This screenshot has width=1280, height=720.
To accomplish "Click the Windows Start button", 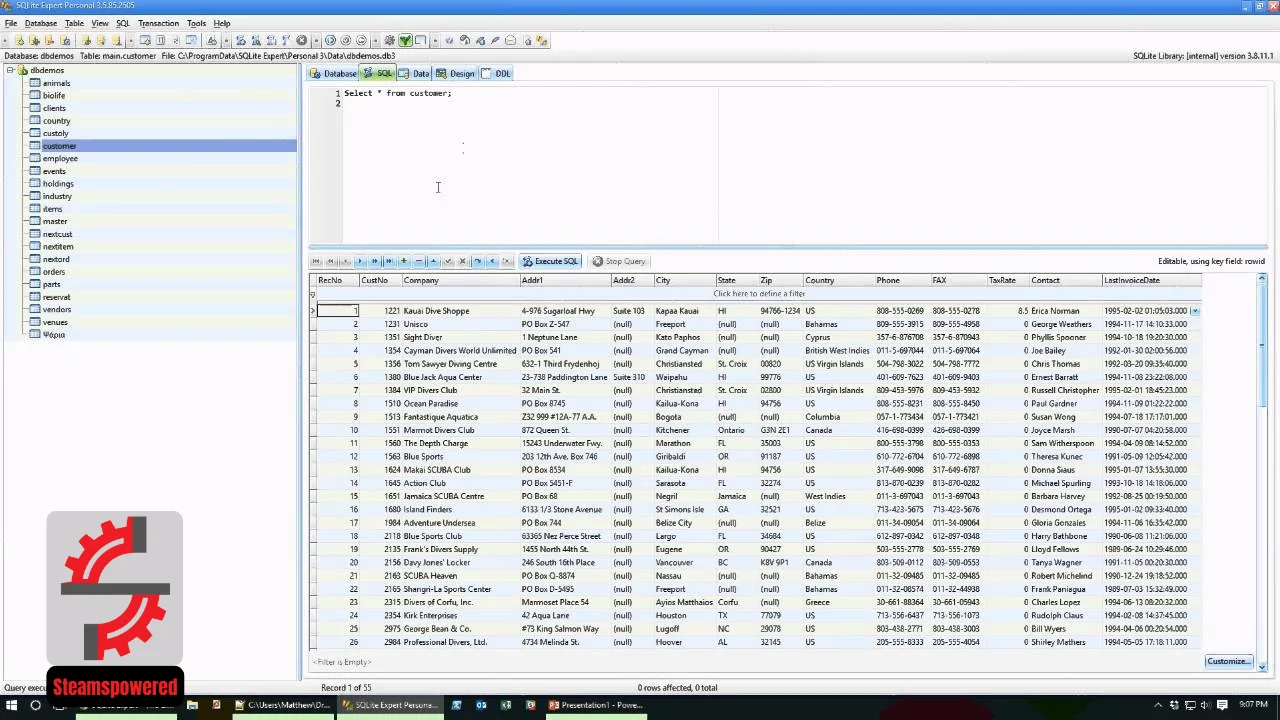I will click(12, 705).
